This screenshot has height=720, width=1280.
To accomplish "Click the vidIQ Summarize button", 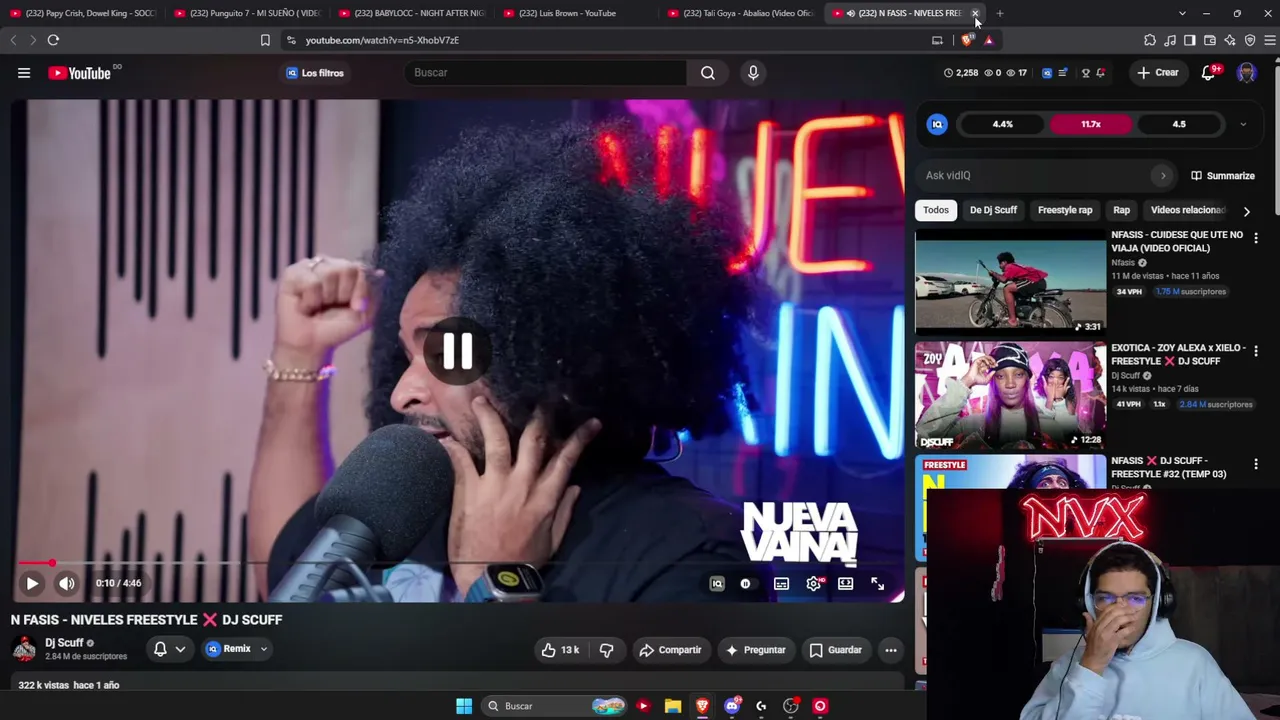I will click(1222, 176).
